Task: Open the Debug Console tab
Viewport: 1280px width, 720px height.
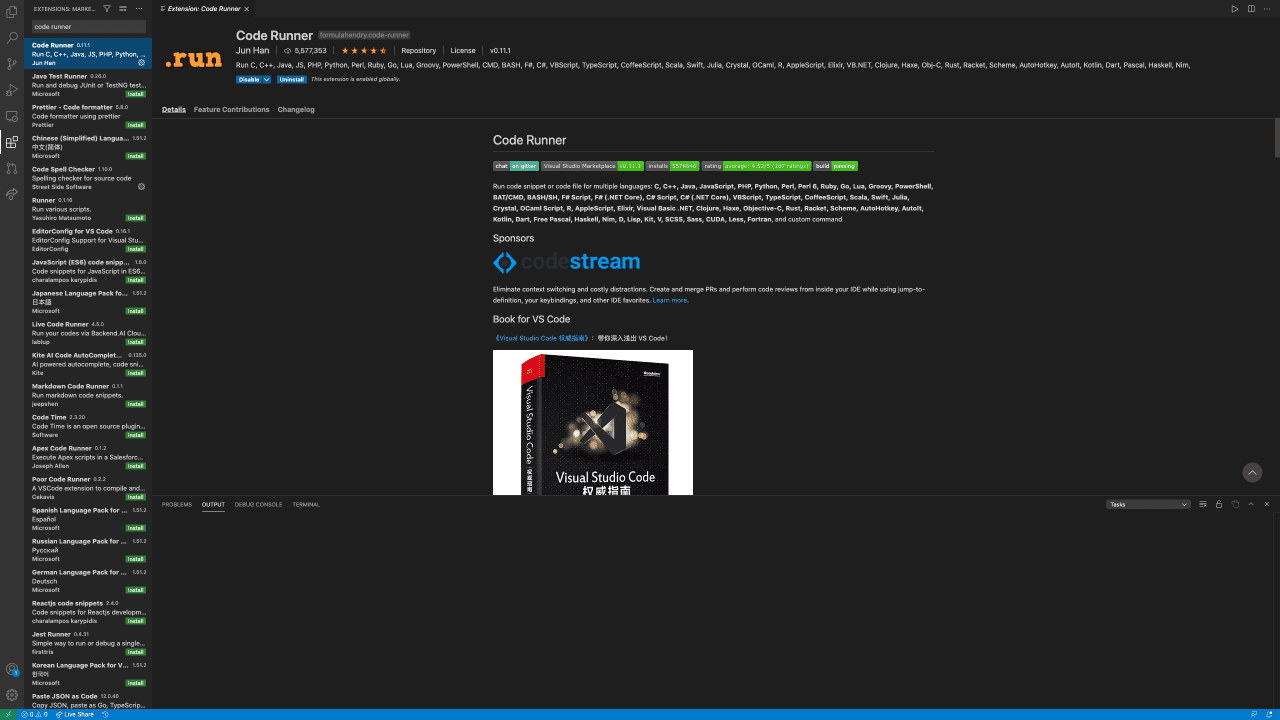Action: (x=258, y=504)
